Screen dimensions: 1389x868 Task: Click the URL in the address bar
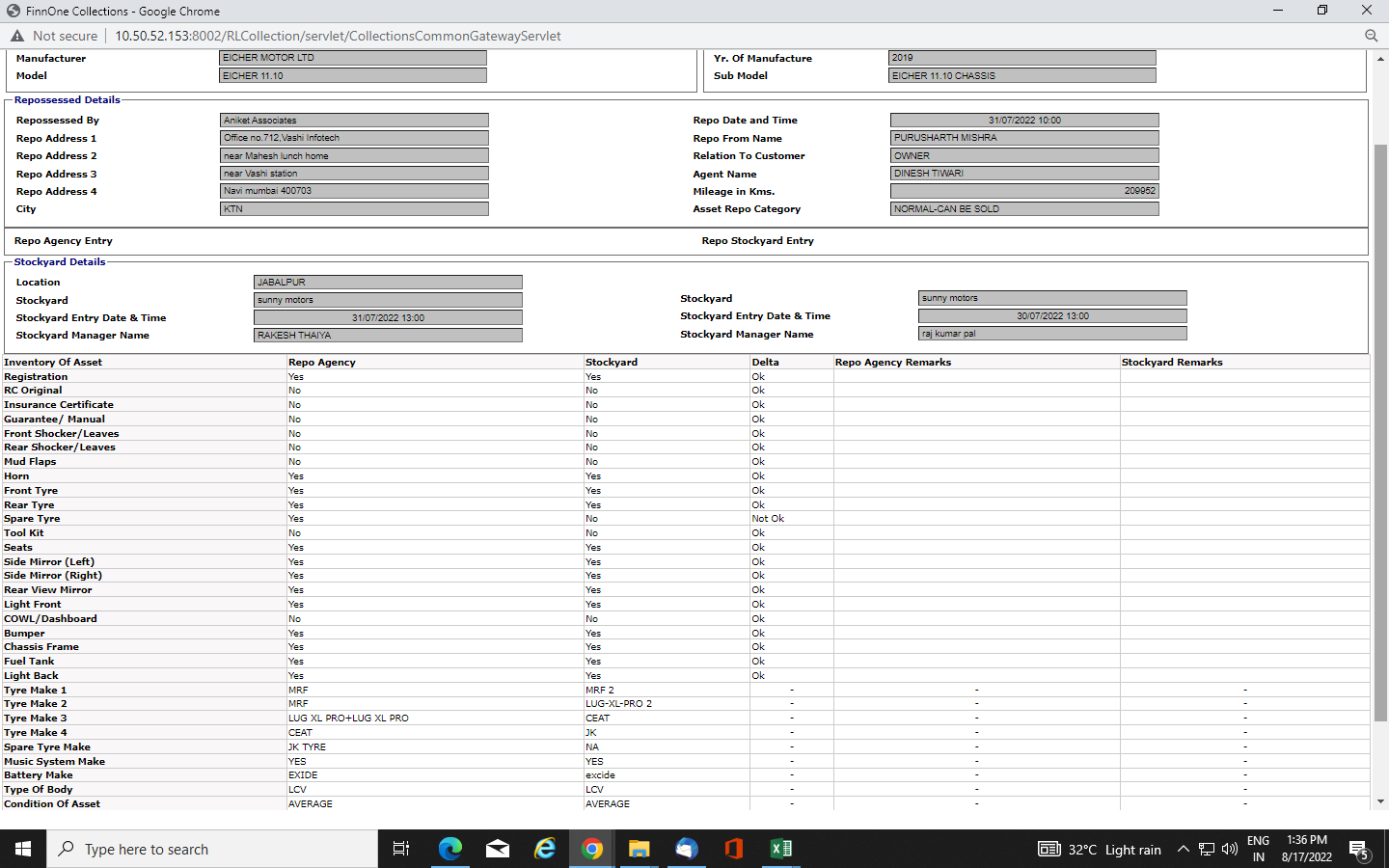[338, 36]
